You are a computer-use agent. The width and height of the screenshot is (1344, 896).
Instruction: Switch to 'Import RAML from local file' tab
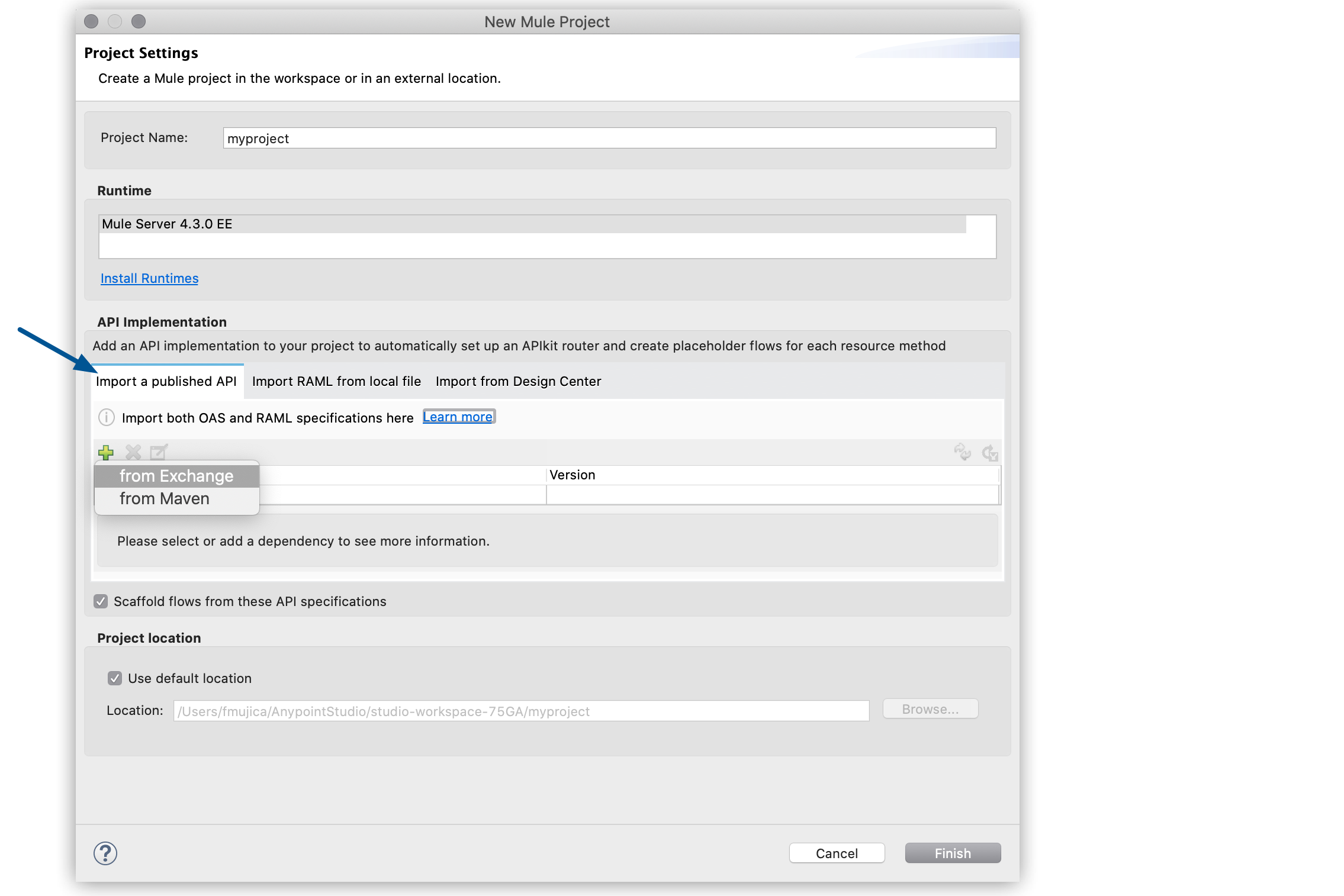336,382
